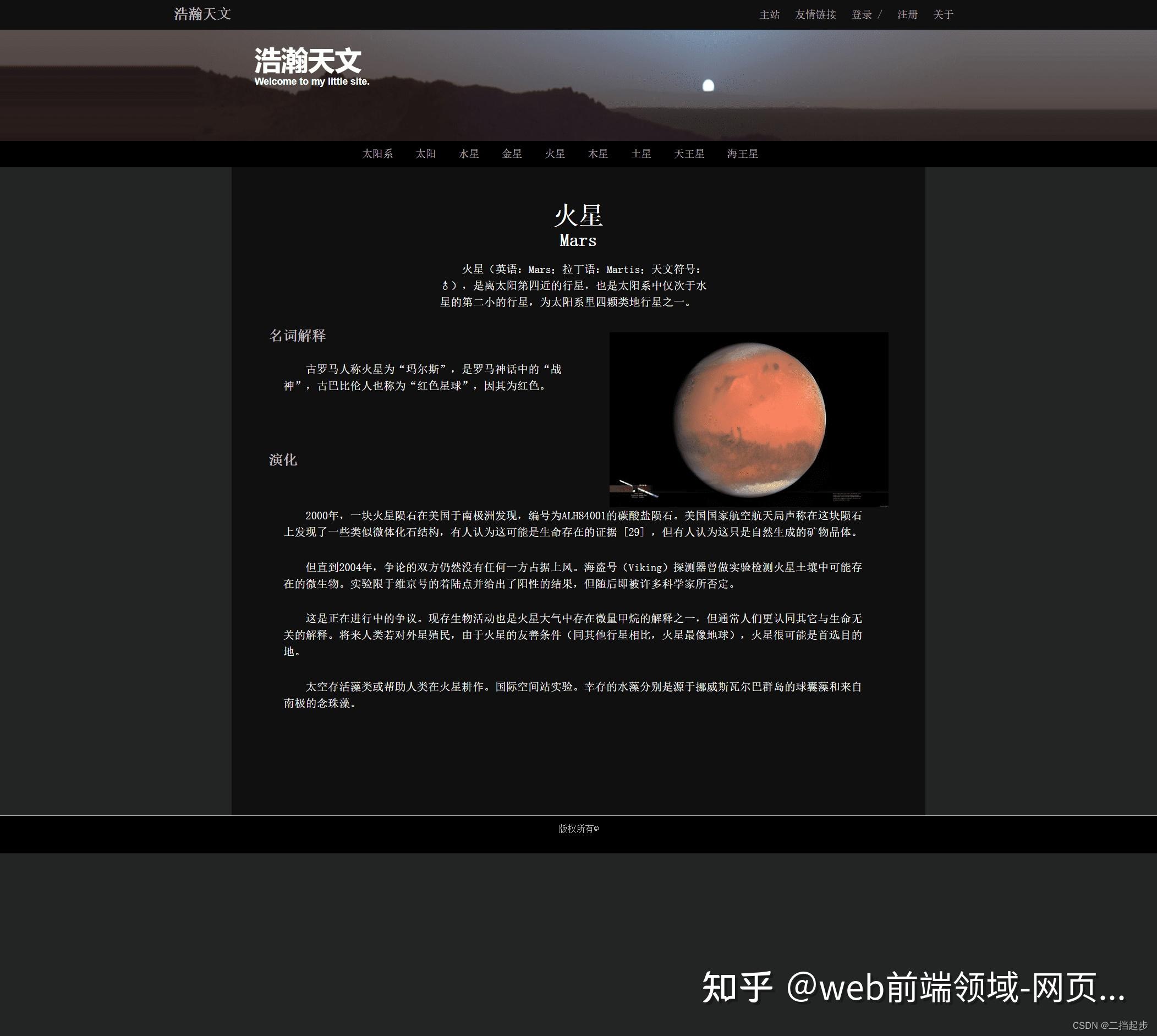The height and width of the screenshot is (1036, 1157).
Task: Open the 友情链接 link in the top bar
Action: pos(815,15)
